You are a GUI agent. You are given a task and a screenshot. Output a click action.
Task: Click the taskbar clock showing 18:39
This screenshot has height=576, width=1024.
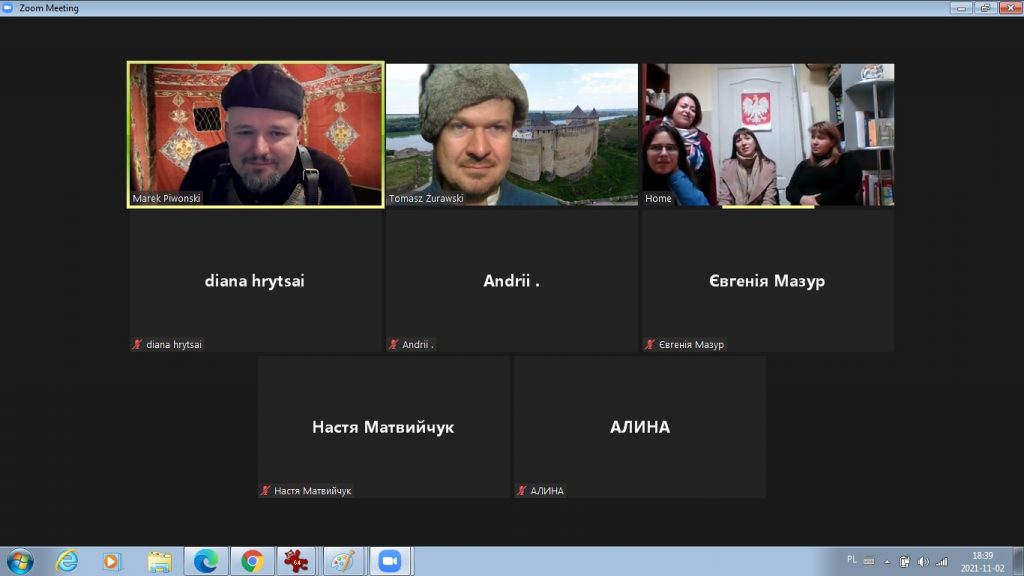[983, 561]
